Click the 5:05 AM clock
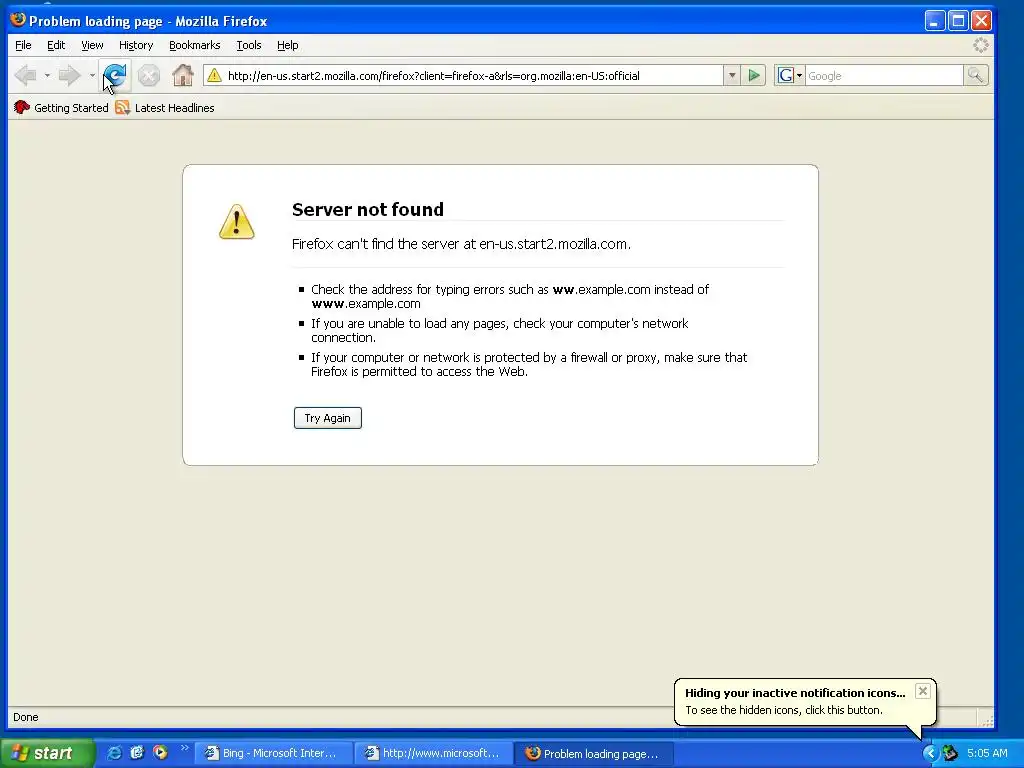The height and width of the screenshot is (768, 1024). 987,753
